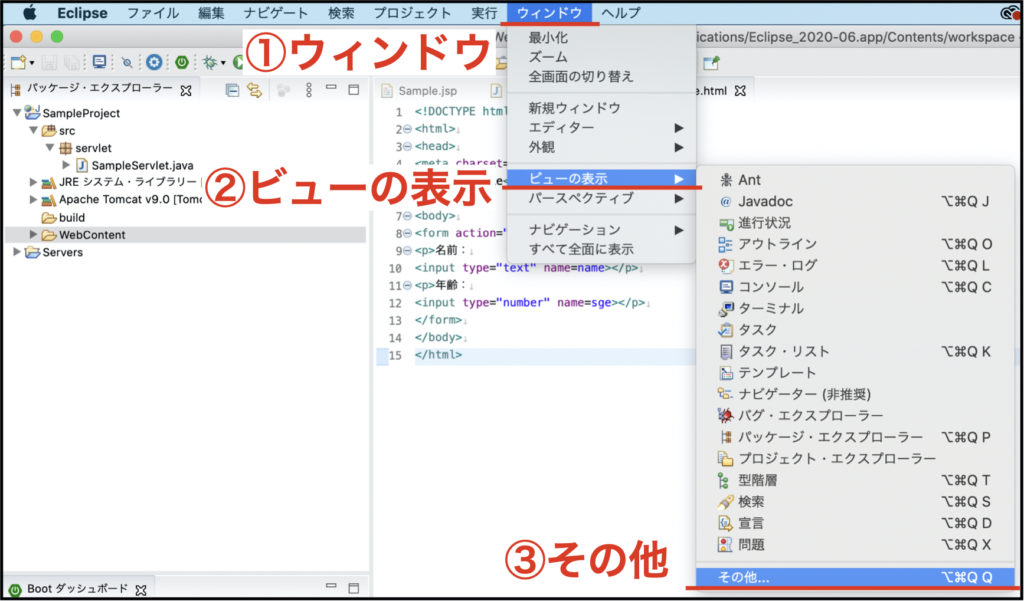Select その他... at the submenu bottom

click(856, 577)
